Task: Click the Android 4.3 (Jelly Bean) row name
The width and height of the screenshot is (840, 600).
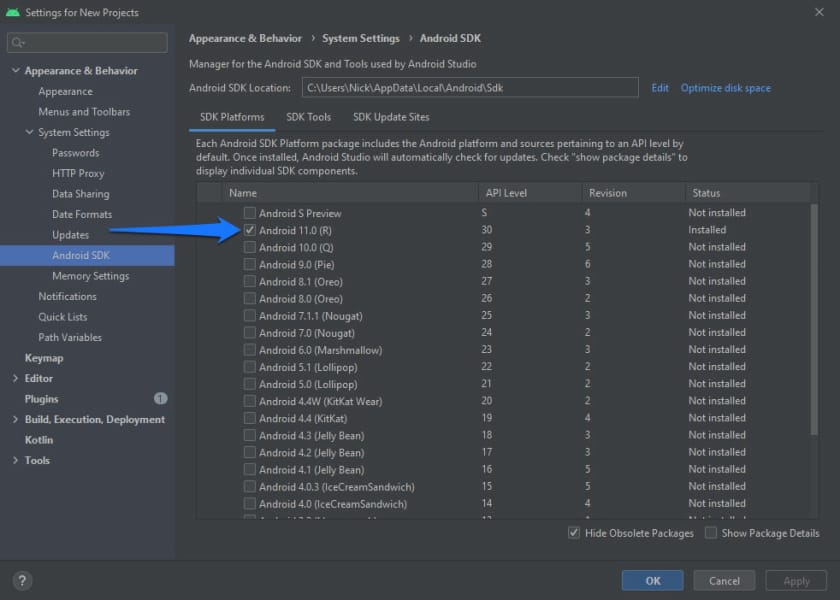Action: [312, 436]
